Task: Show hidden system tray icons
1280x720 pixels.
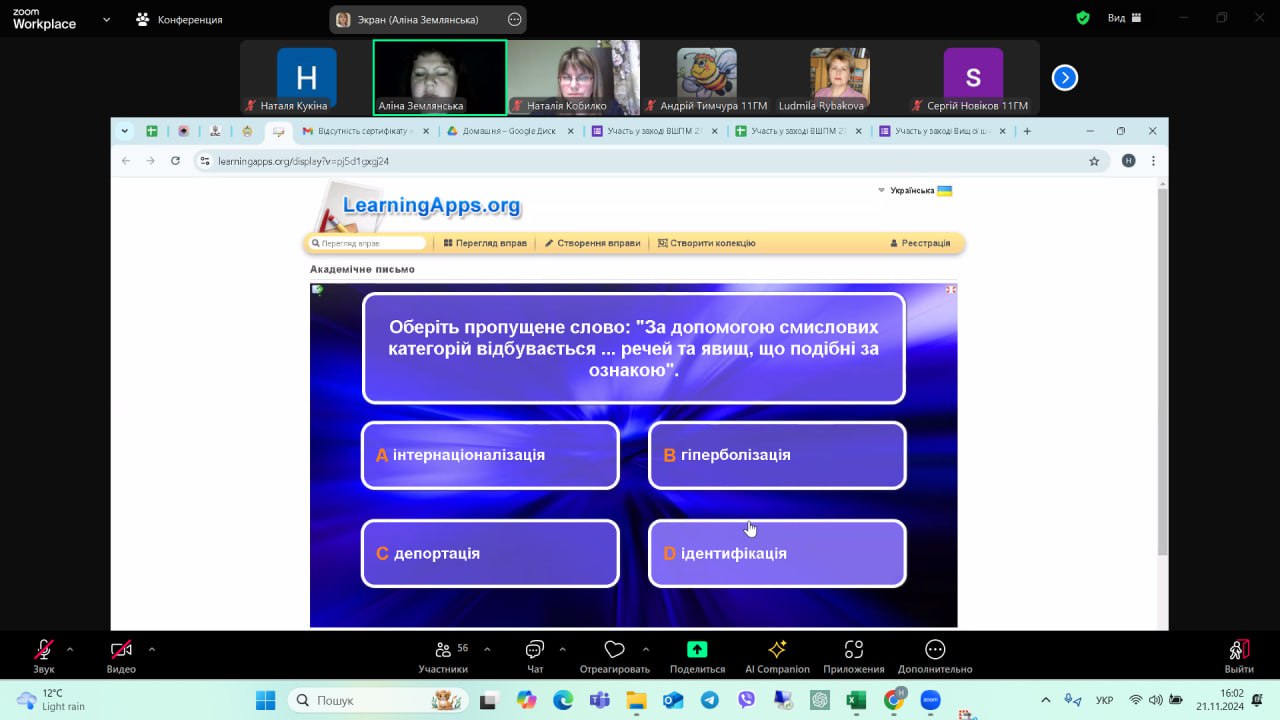Action: click(1046, 700)
